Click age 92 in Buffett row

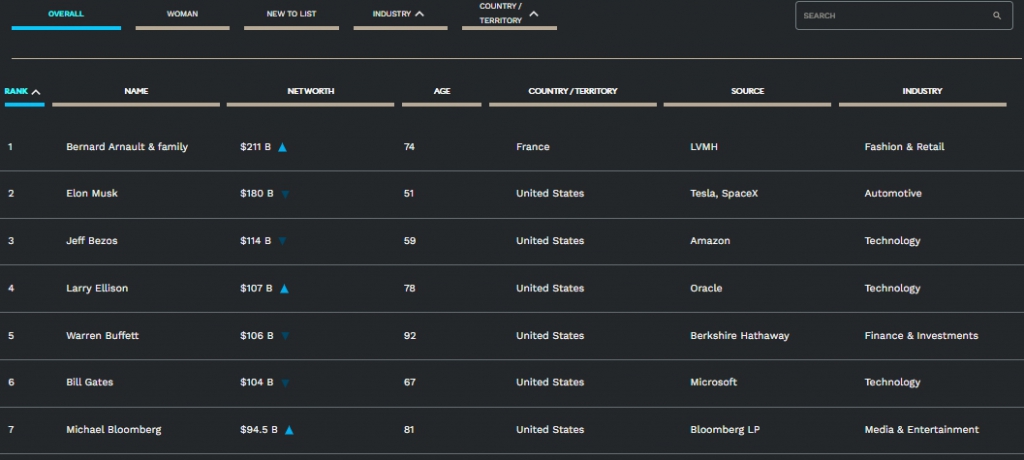[x=409, y=335]
